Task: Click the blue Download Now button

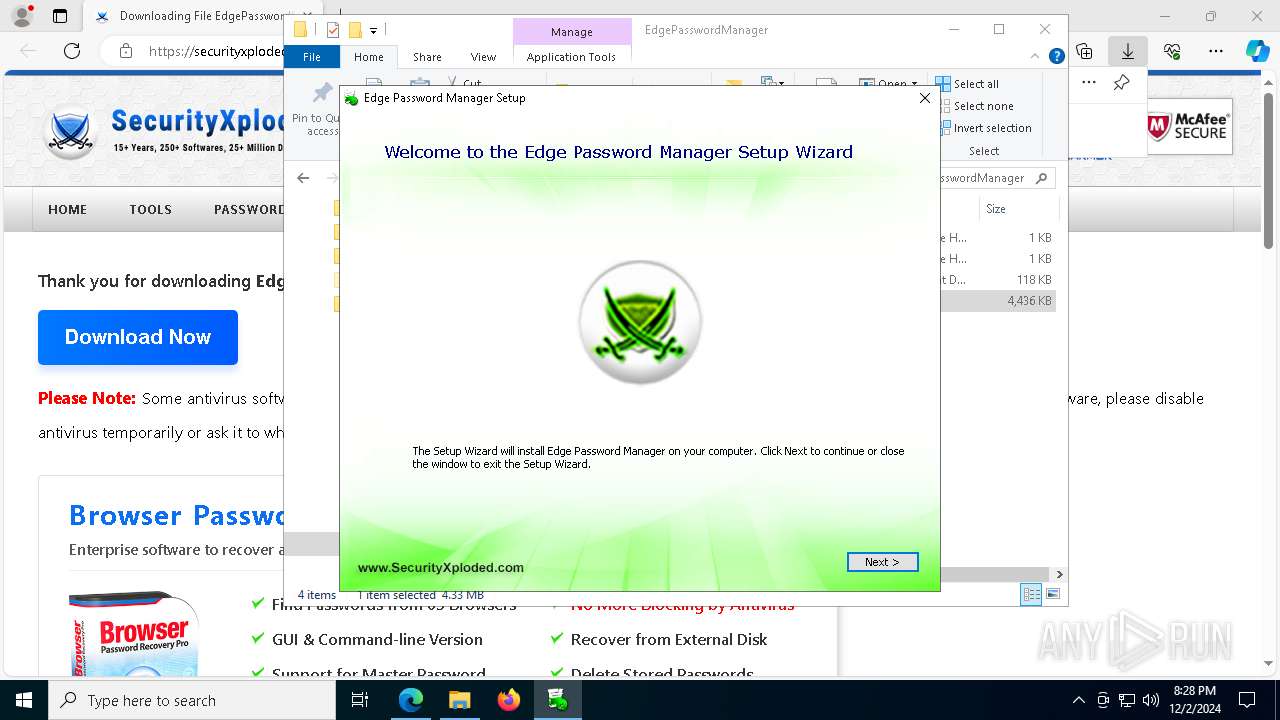Action: coord(138,337)
